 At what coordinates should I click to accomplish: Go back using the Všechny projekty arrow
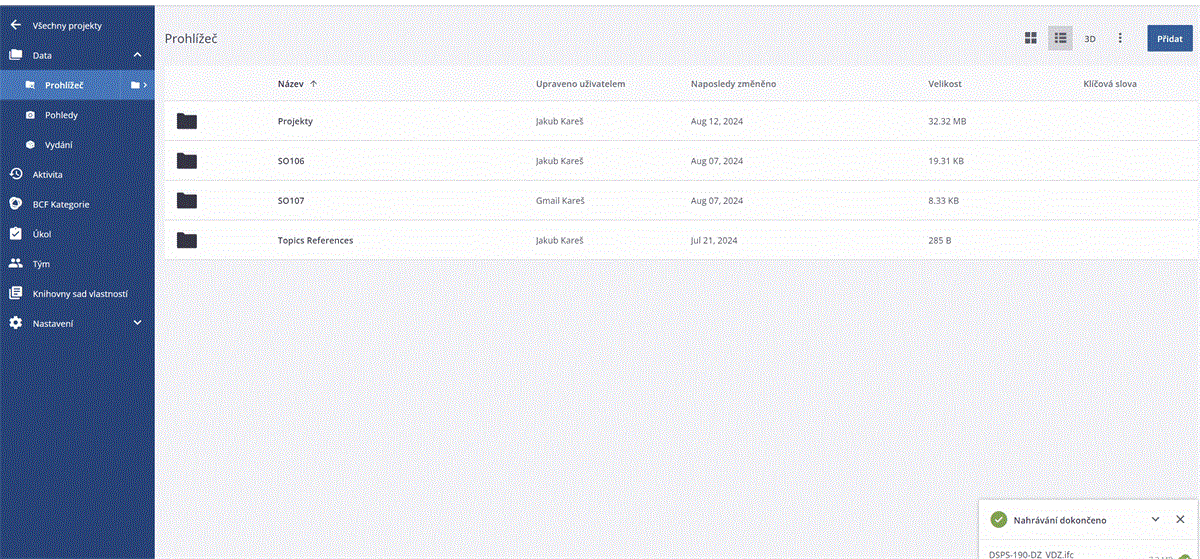pyautogui.click(x=15, y=25)
